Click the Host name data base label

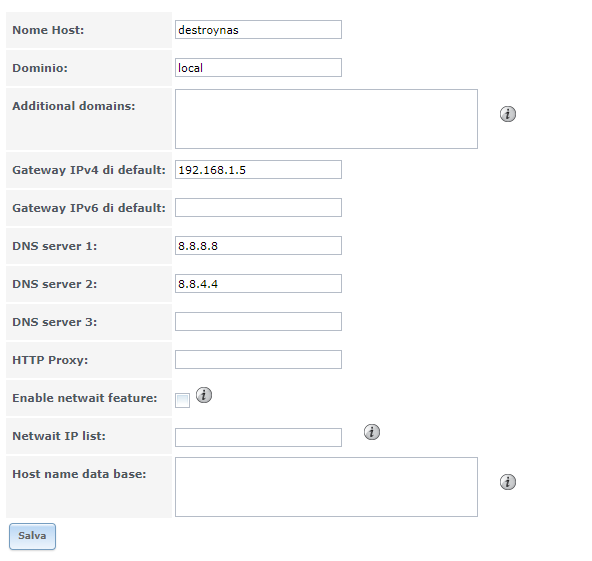[79, 474]
